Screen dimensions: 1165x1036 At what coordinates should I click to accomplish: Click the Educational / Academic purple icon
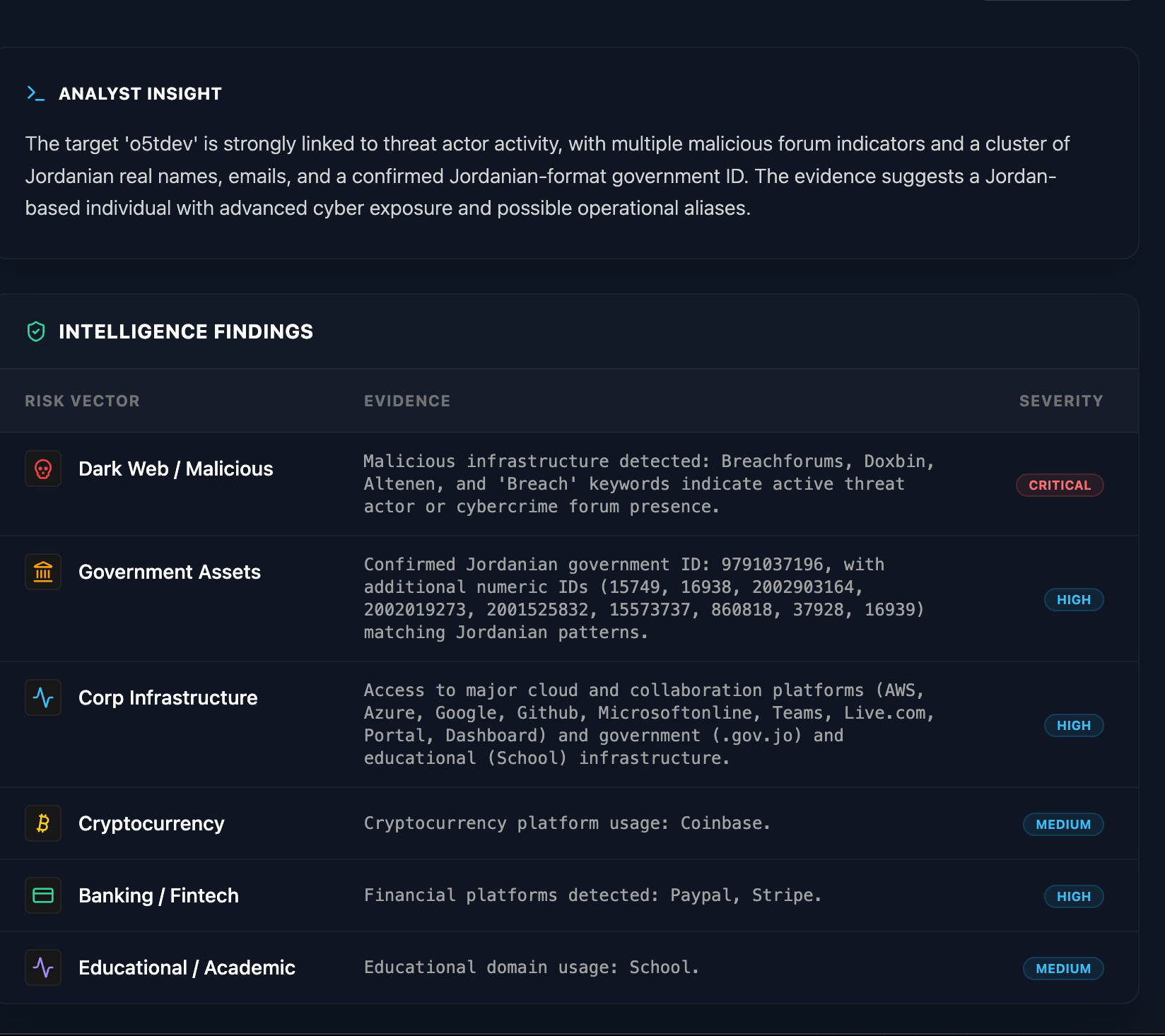43,967
